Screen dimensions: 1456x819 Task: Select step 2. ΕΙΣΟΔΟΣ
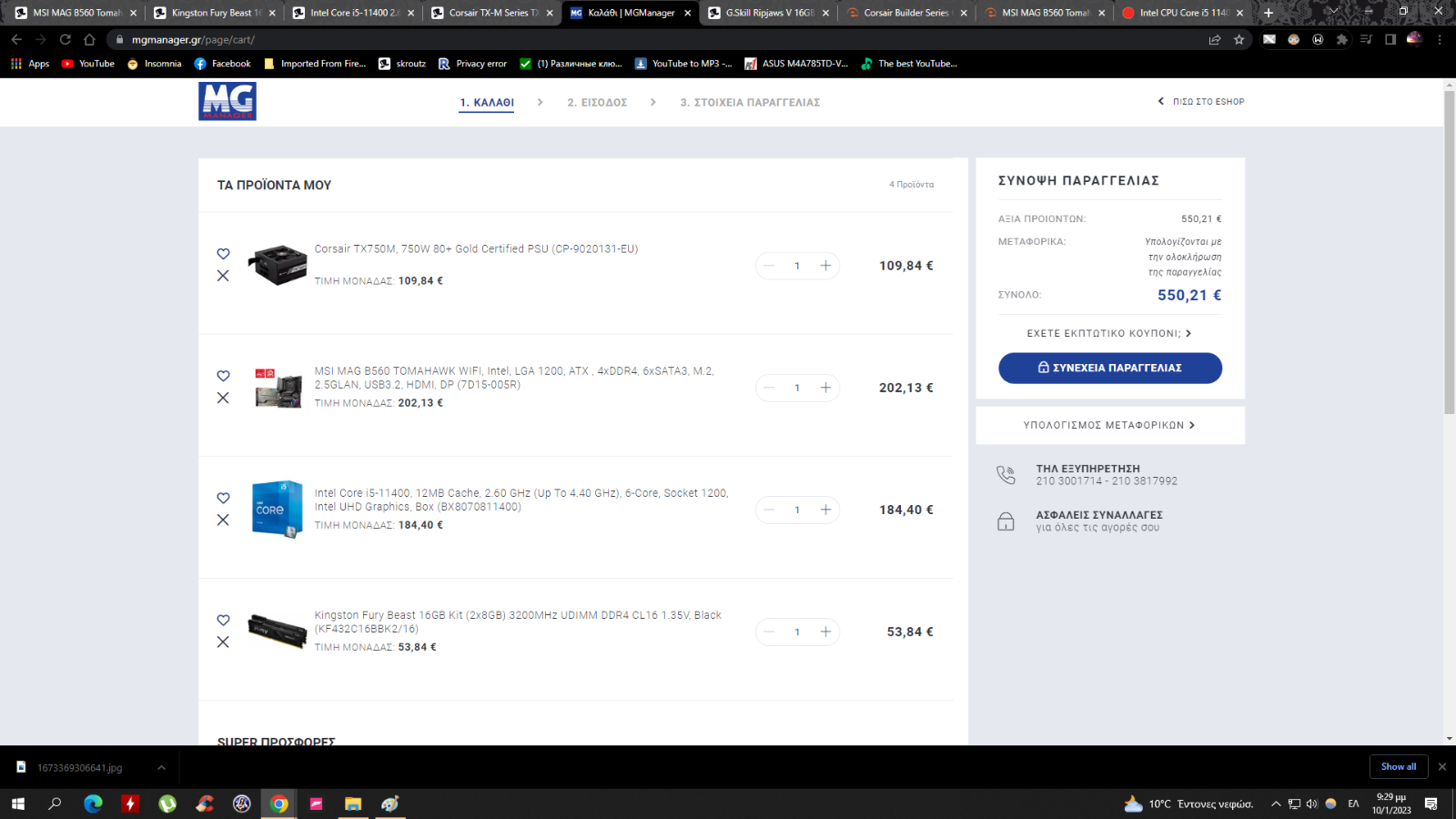click(x=597, y=103)
